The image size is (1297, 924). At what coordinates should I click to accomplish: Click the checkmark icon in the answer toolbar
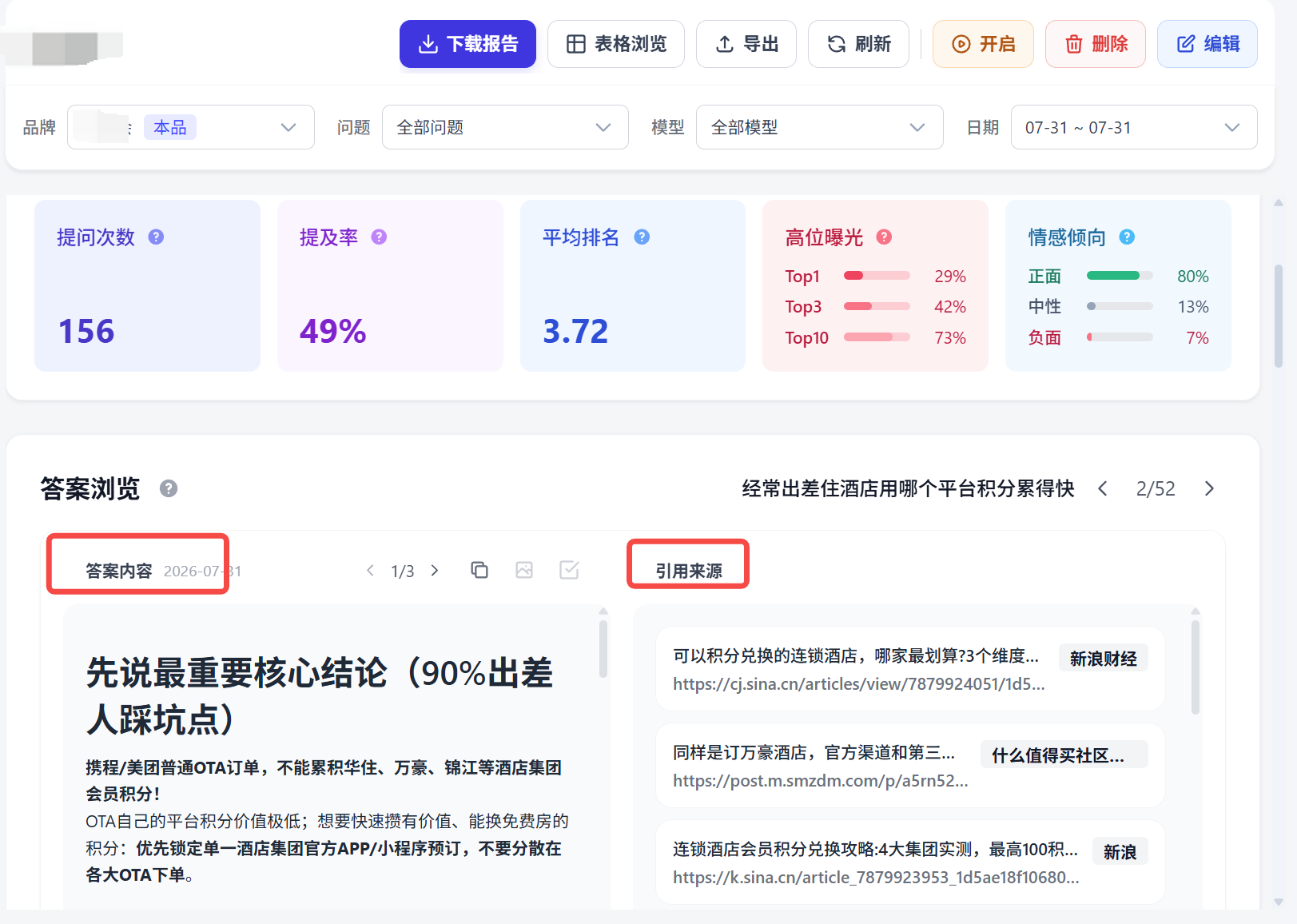(569, 570)
